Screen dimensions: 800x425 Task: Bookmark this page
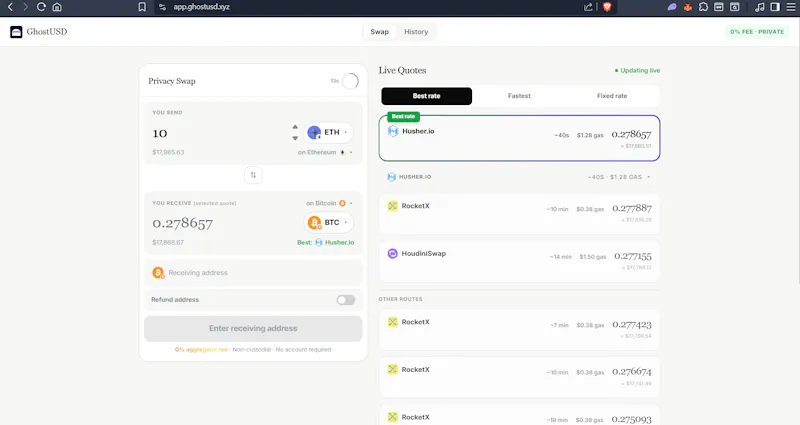[142, 7]
